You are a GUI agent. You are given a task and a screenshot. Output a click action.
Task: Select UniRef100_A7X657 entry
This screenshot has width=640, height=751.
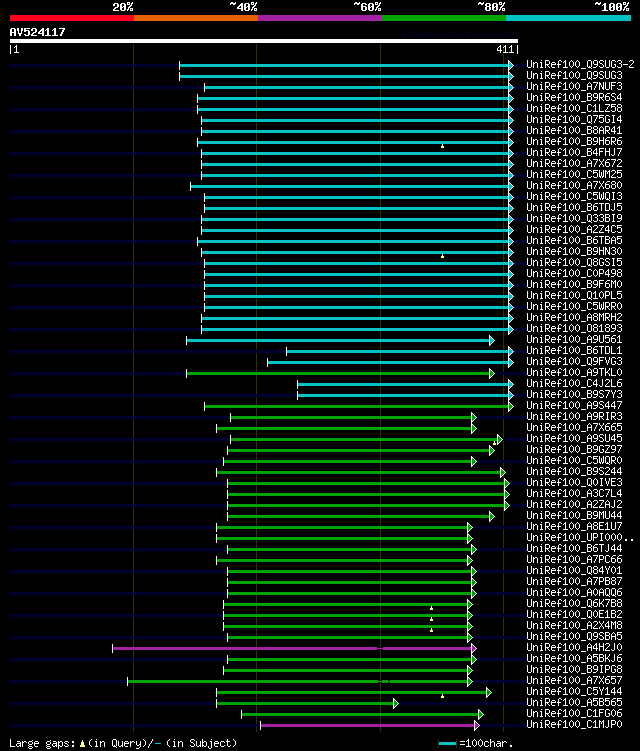[574, 681]
